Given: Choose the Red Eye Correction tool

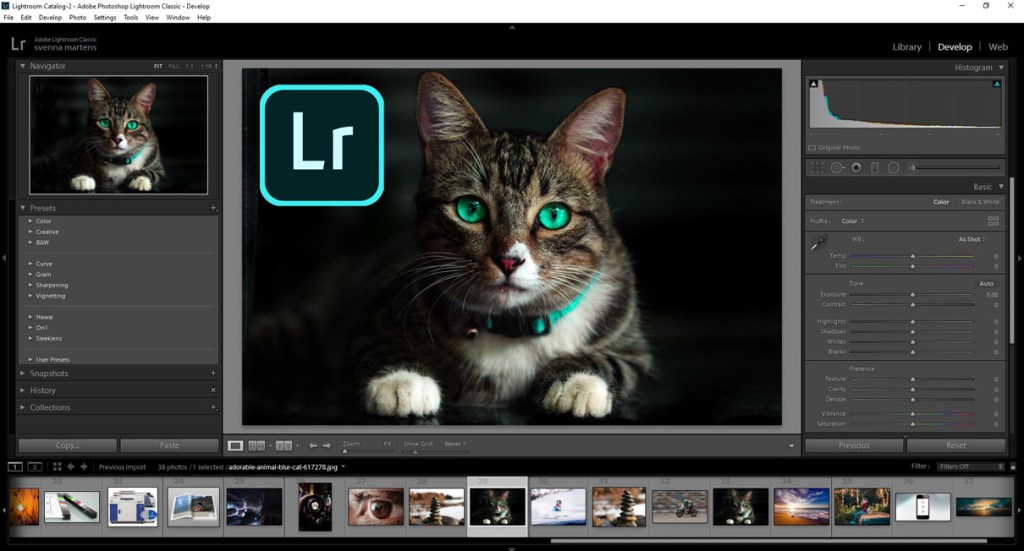Looking at the screenshot, I should click(x=856, y=168).
